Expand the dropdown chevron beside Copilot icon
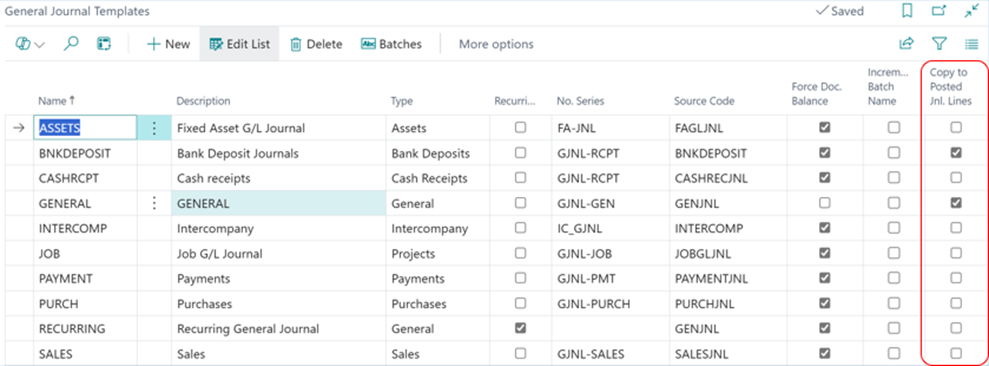 (x=40, y=45)
